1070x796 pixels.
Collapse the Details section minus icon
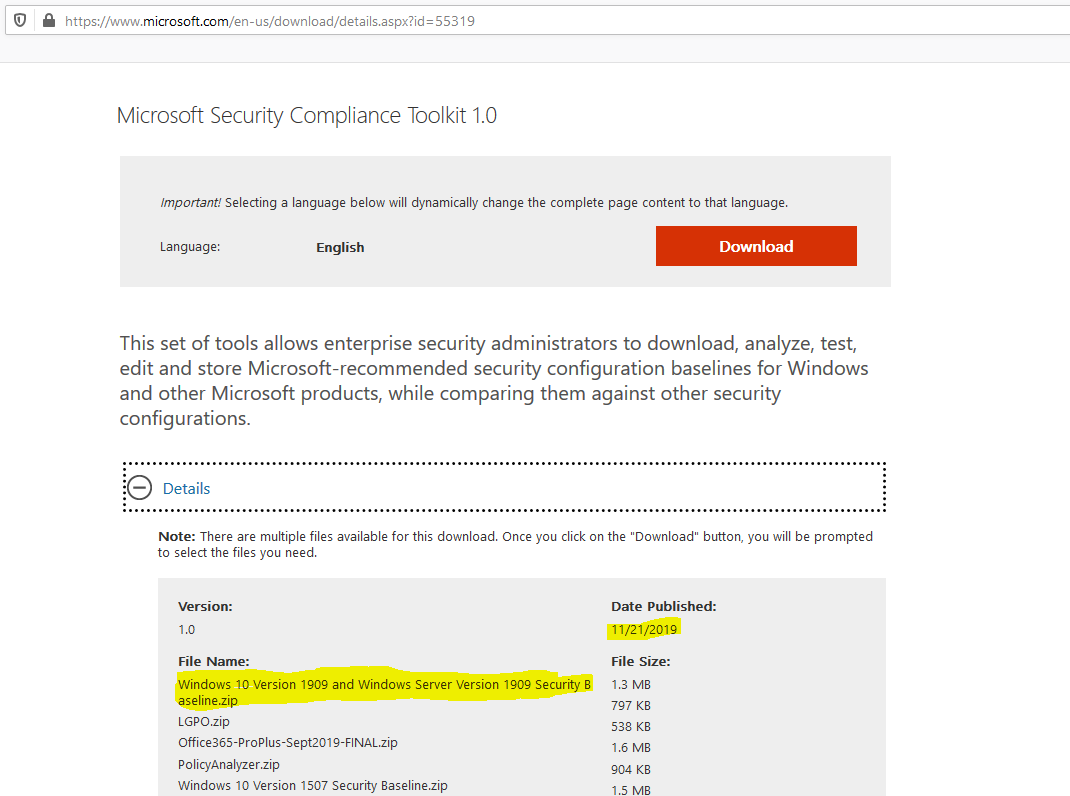pos(140,487)
